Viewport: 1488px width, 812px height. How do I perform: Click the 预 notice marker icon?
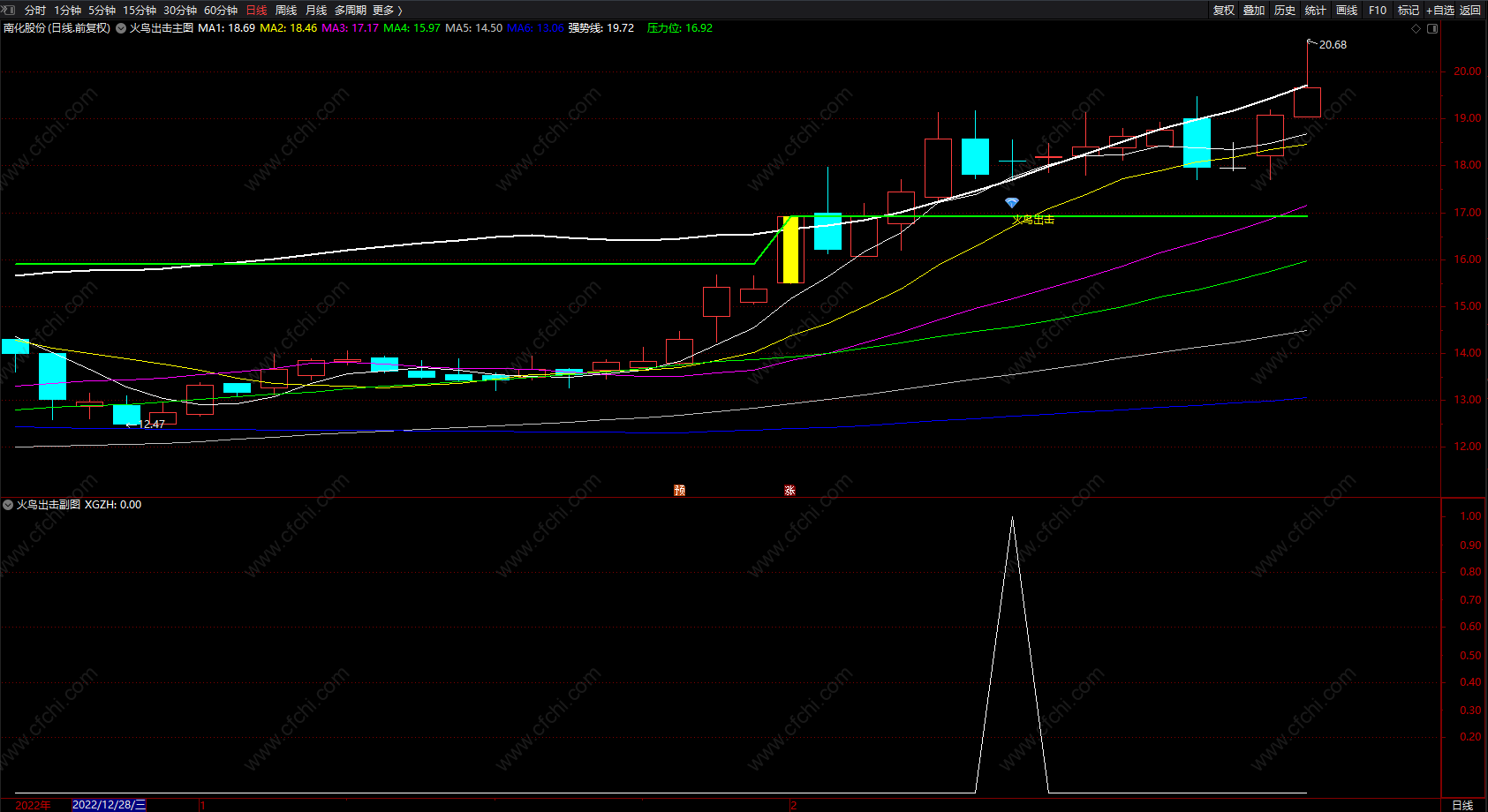tap(679, 490)
